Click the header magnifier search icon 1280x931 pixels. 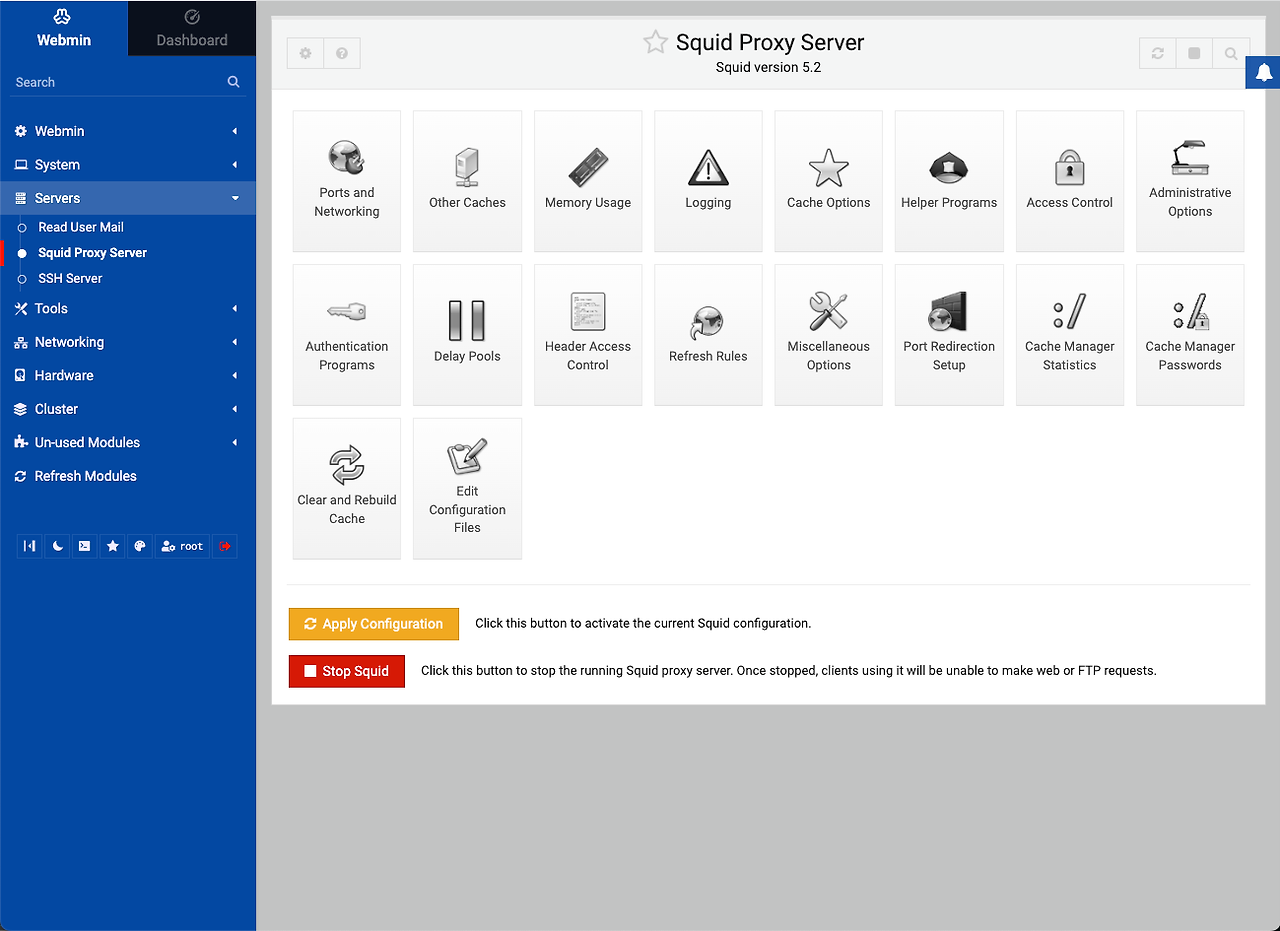pos(1231,53)
